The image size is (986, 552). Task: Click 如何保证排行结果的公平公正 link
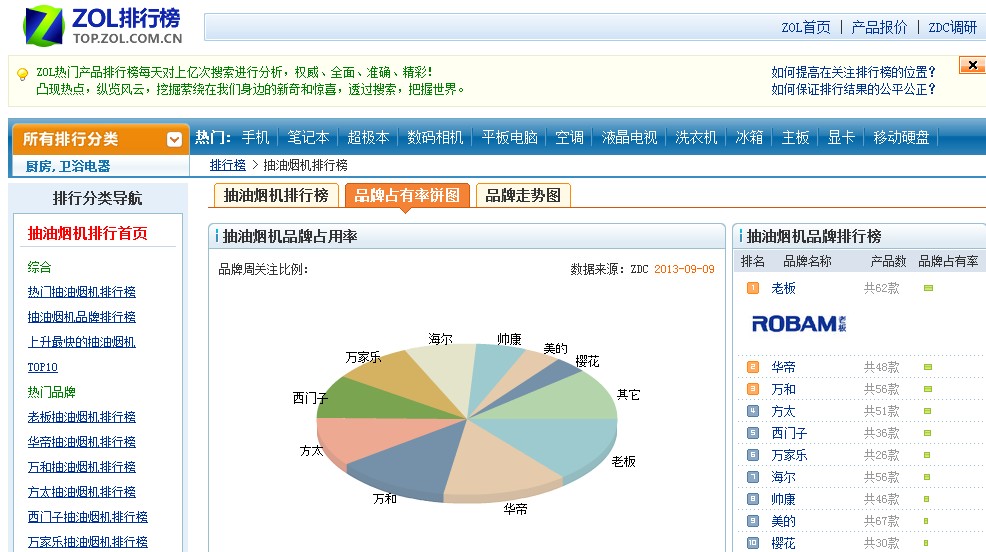pyautogui.click(x=853, y=89)
